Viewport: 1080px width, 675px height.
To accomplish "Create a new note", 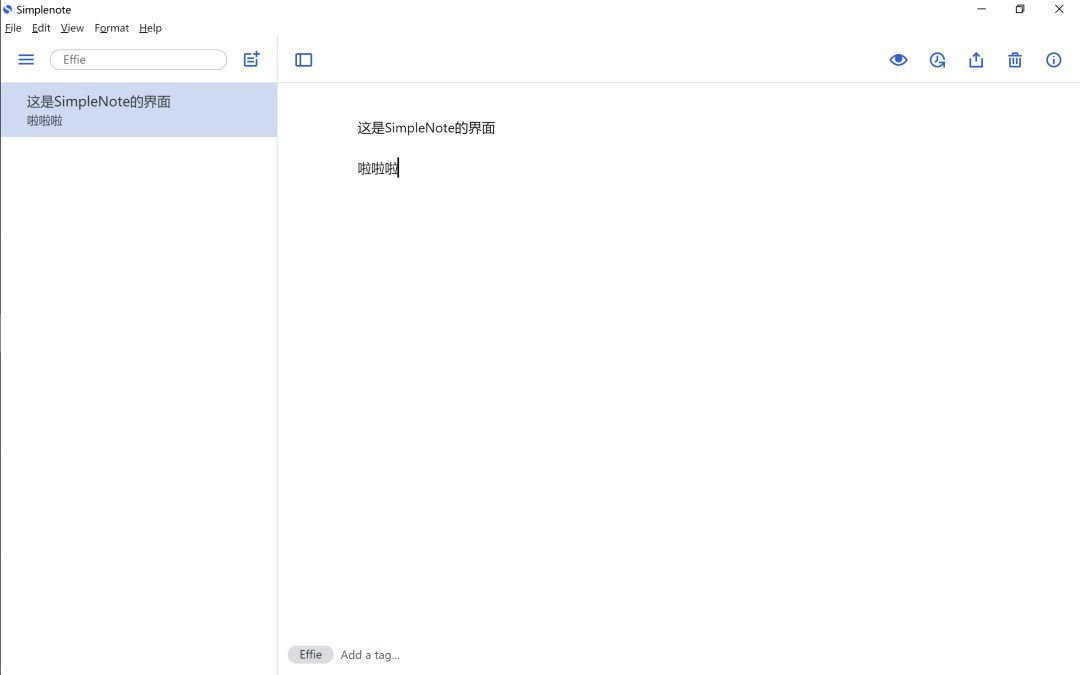I will click(251, 59).
